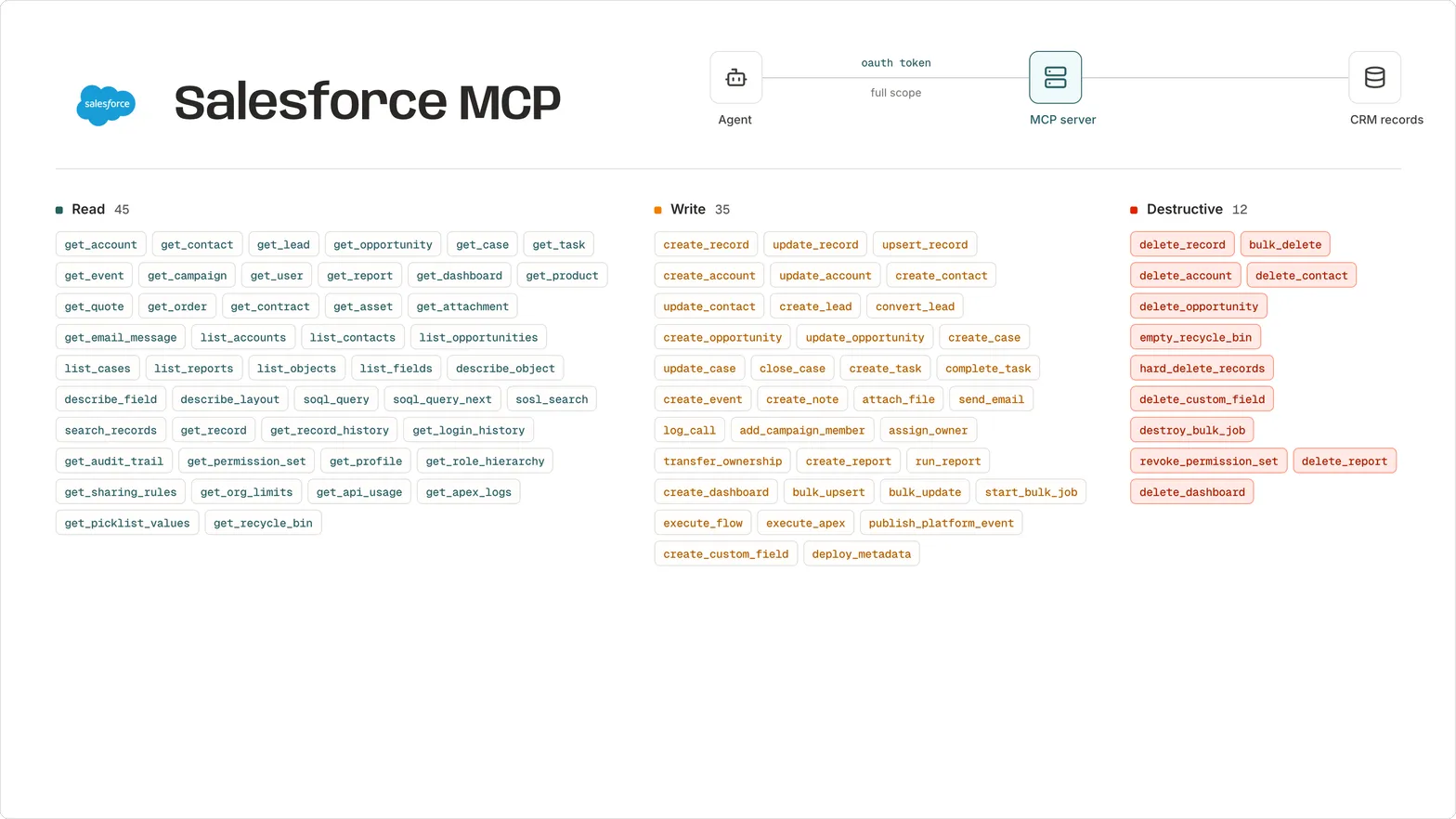Choose the complete_task tool
The image size is (1456, 819).
(x=988, y=369)
